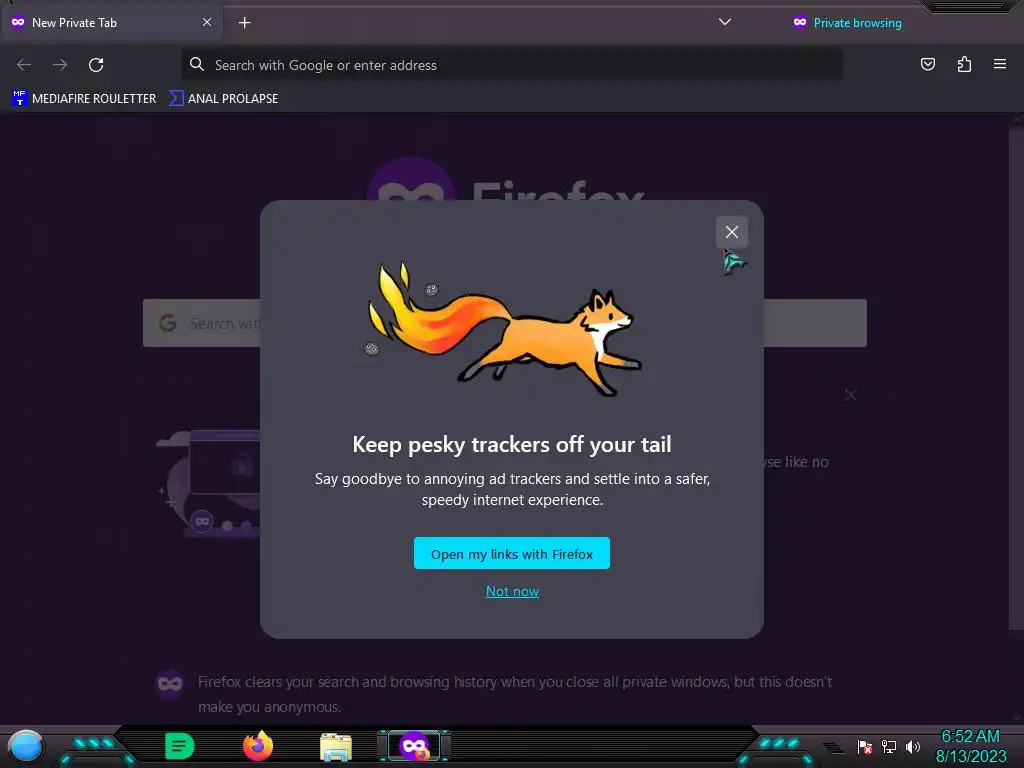1024x768 pixels.
Task: Click the Private browsing indicator
Action: click(847, 23)
